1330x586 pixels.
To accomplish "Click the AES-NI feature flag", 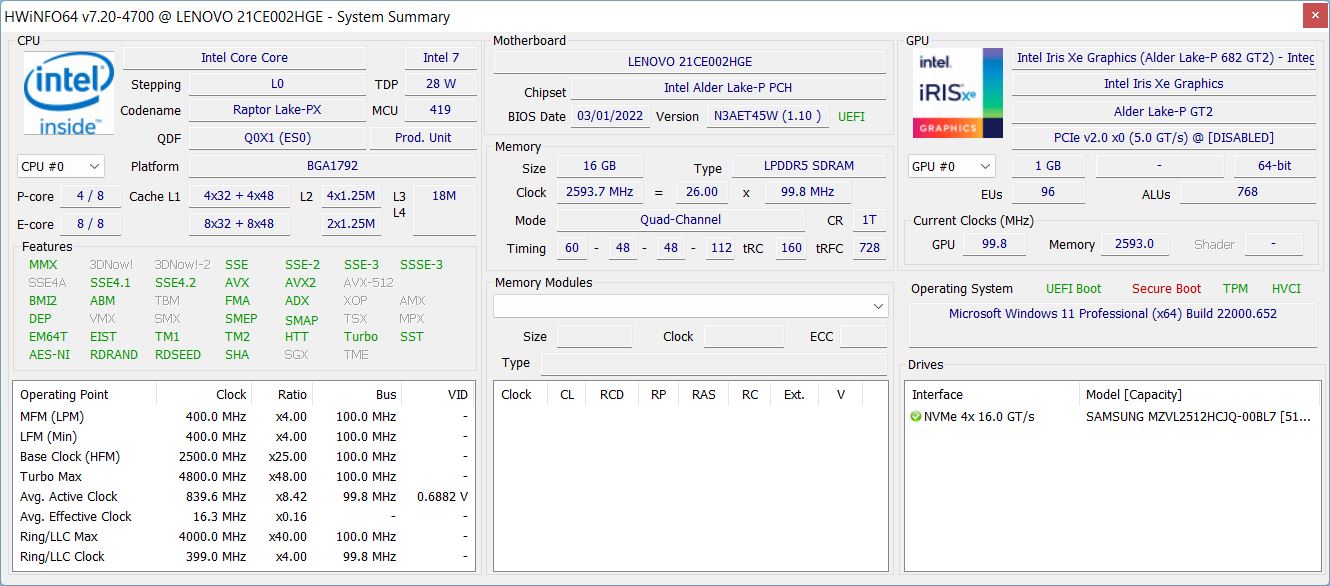I will pyautogui.click(x=49, y=354).
